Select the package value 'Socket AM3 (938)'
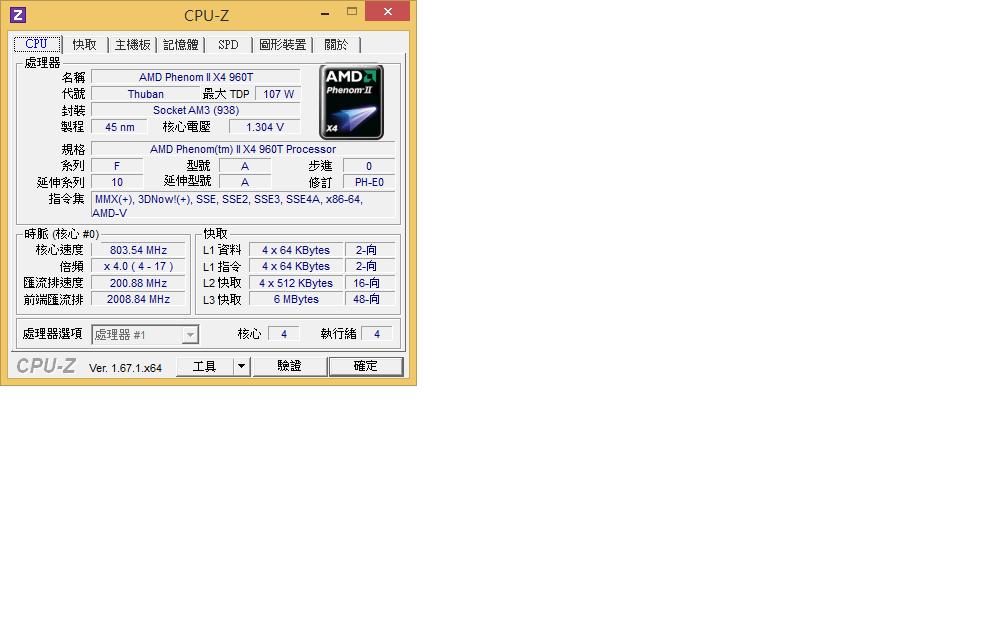Image resolution: width=1008 pixels, height=630 pixels. [196, 110]
